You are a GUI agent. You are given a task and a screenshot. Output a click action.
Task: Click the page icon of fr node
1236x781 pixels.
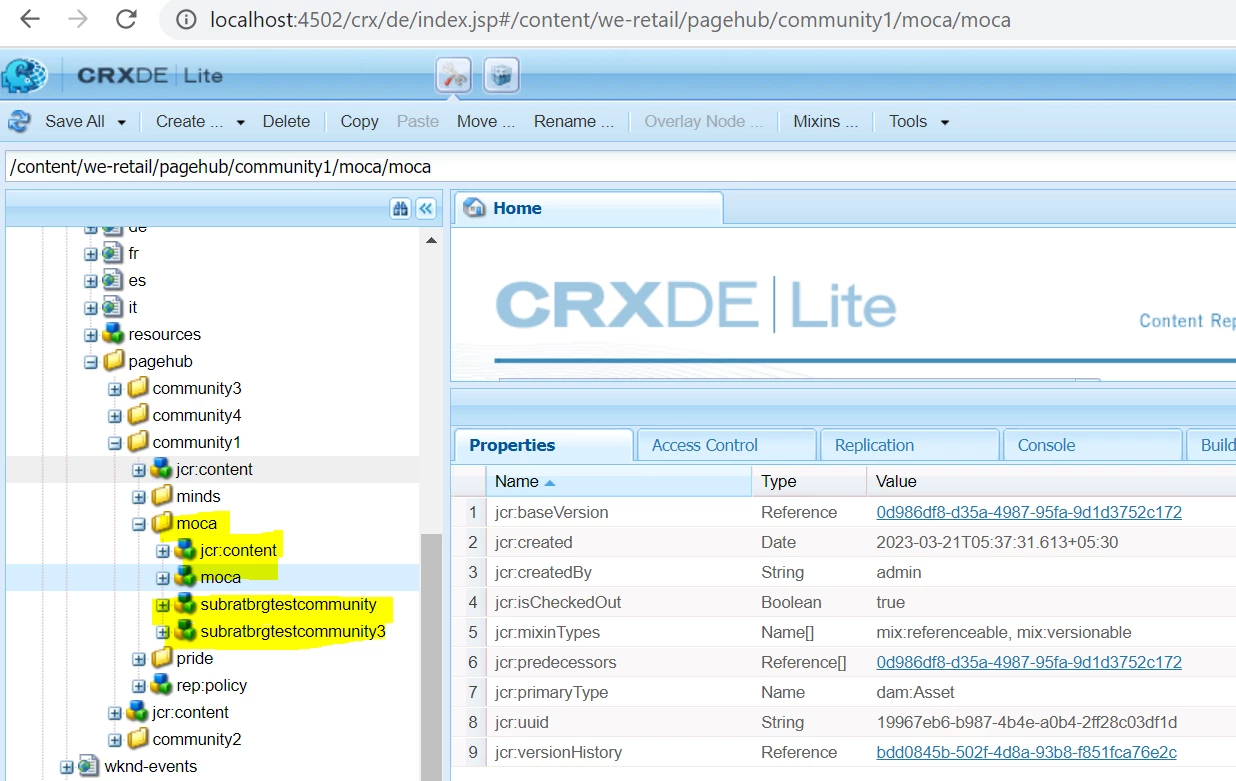pyautogui.click(x=112, y=254)
